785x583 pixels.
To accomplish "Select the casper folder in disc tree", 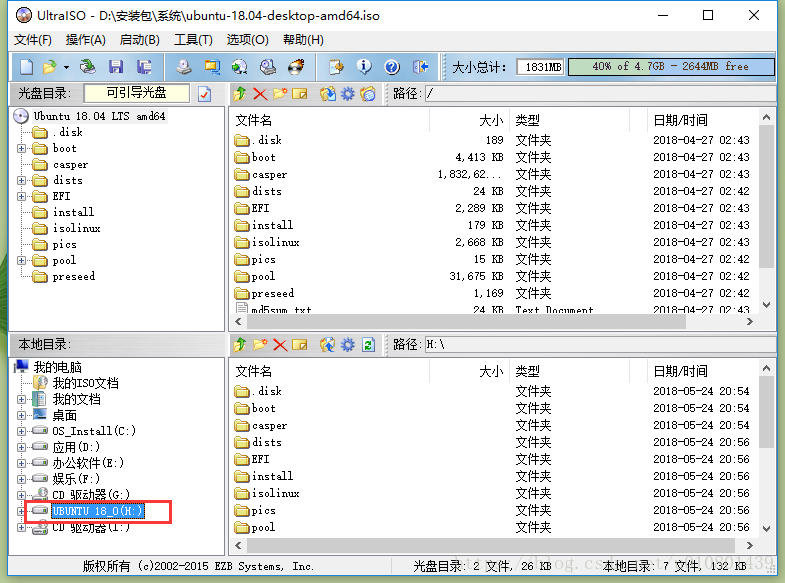I will (x=70, y=164).
